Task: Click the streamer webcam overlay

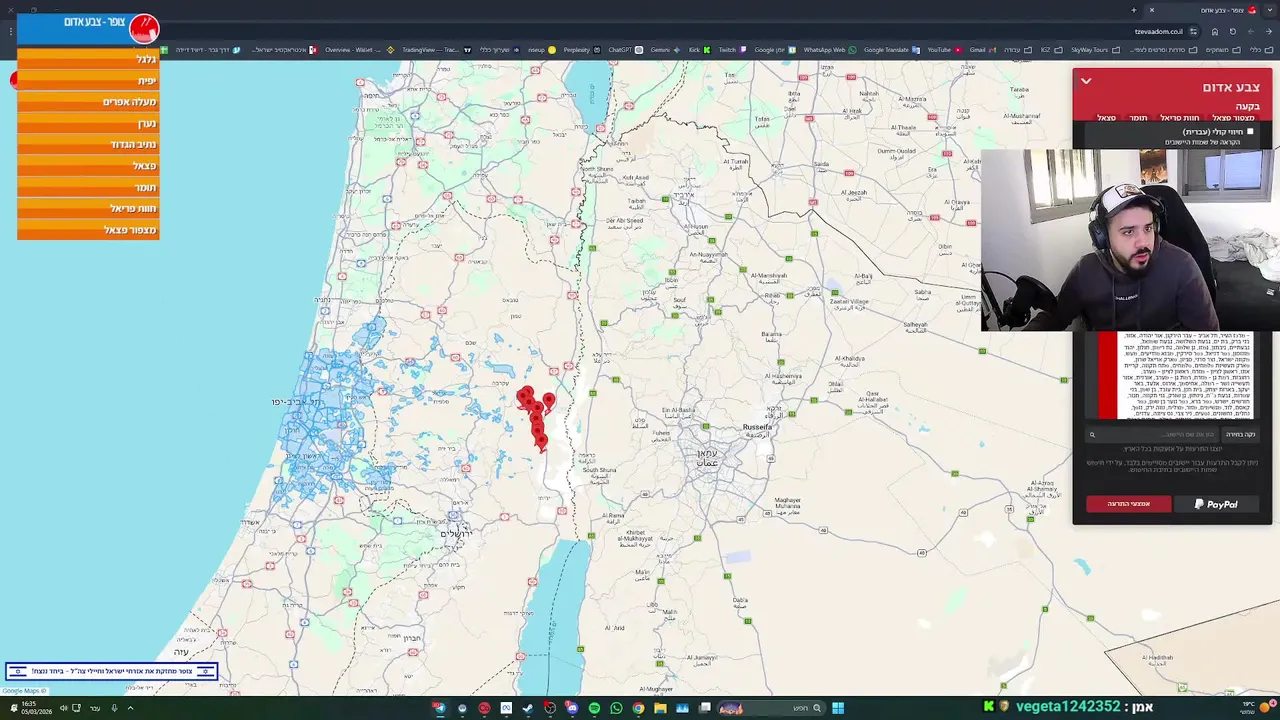Action: point(1130,240)
